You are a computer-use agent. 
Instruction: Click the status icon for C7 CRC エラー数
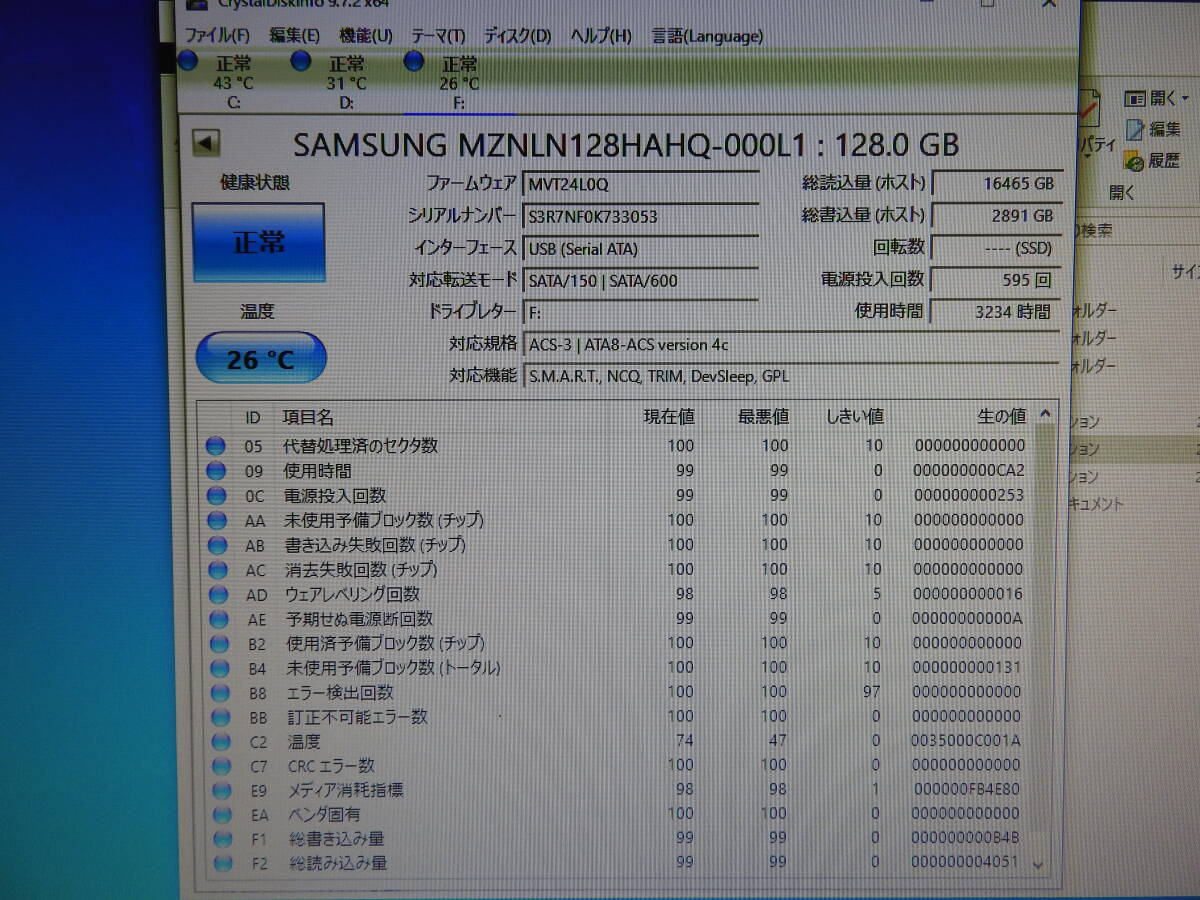tap(220, 766)
